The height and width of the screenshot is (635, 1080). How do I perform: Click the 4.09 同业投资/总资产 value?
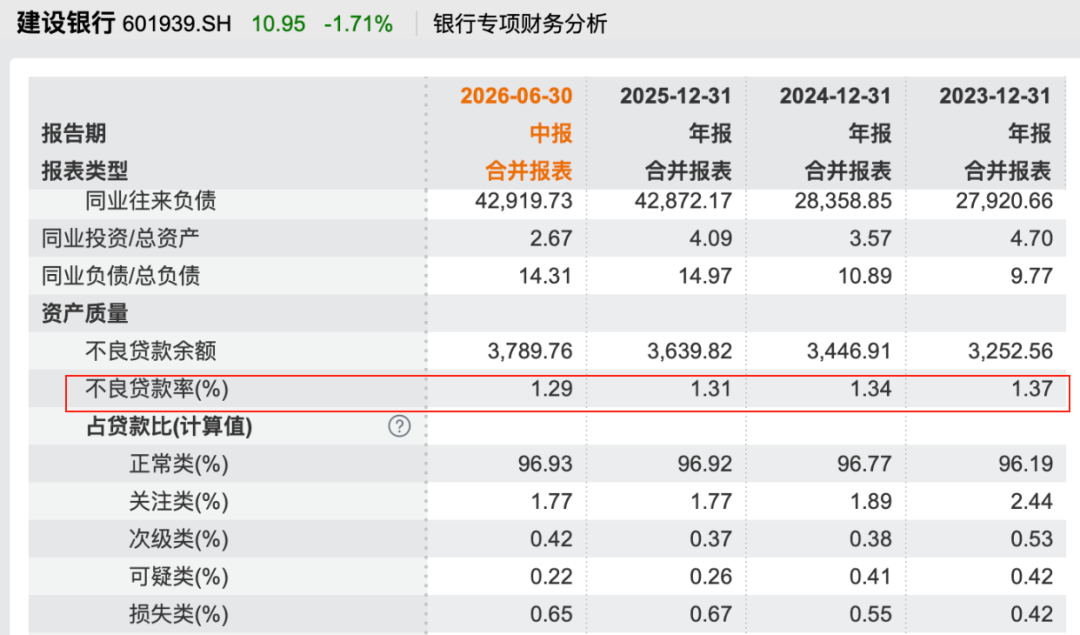(711, 238)
